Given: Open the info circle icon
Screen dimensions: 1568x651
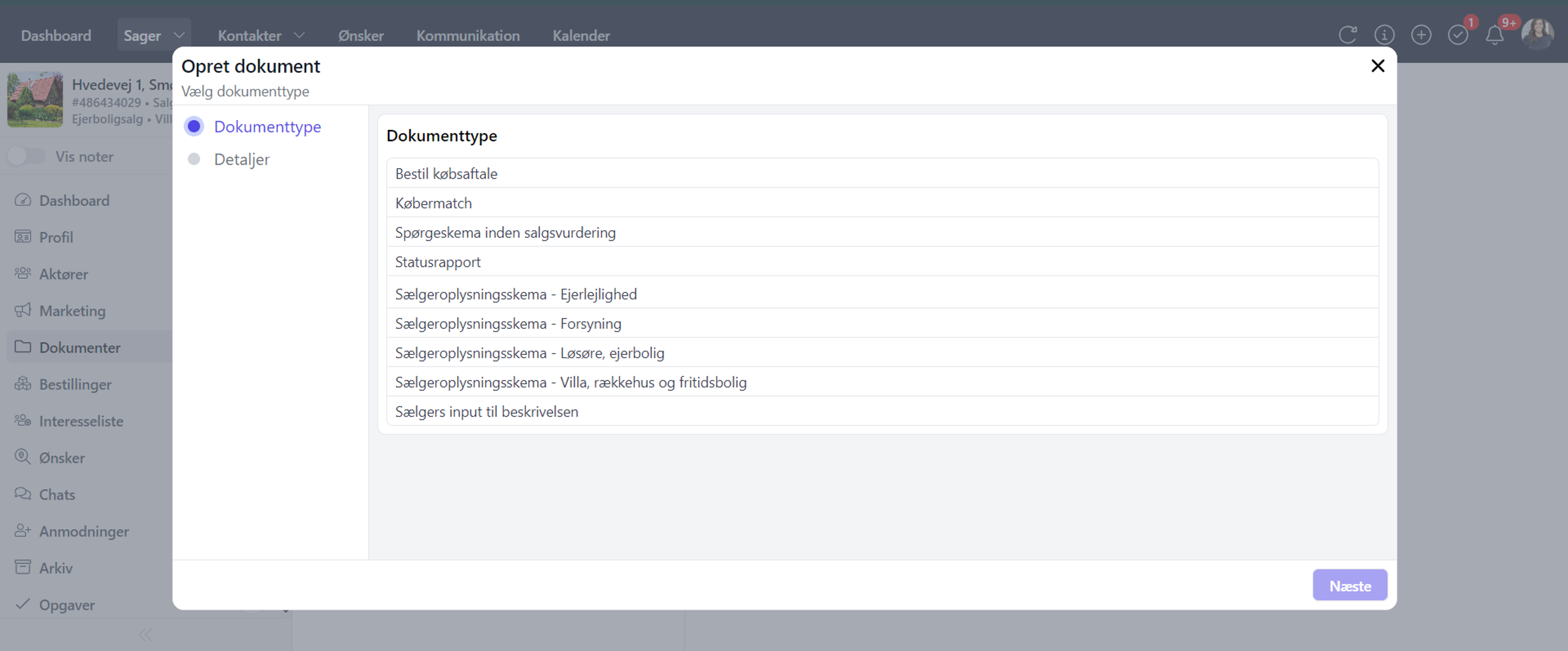Looking at the screenshot, I should point(1384,35).
